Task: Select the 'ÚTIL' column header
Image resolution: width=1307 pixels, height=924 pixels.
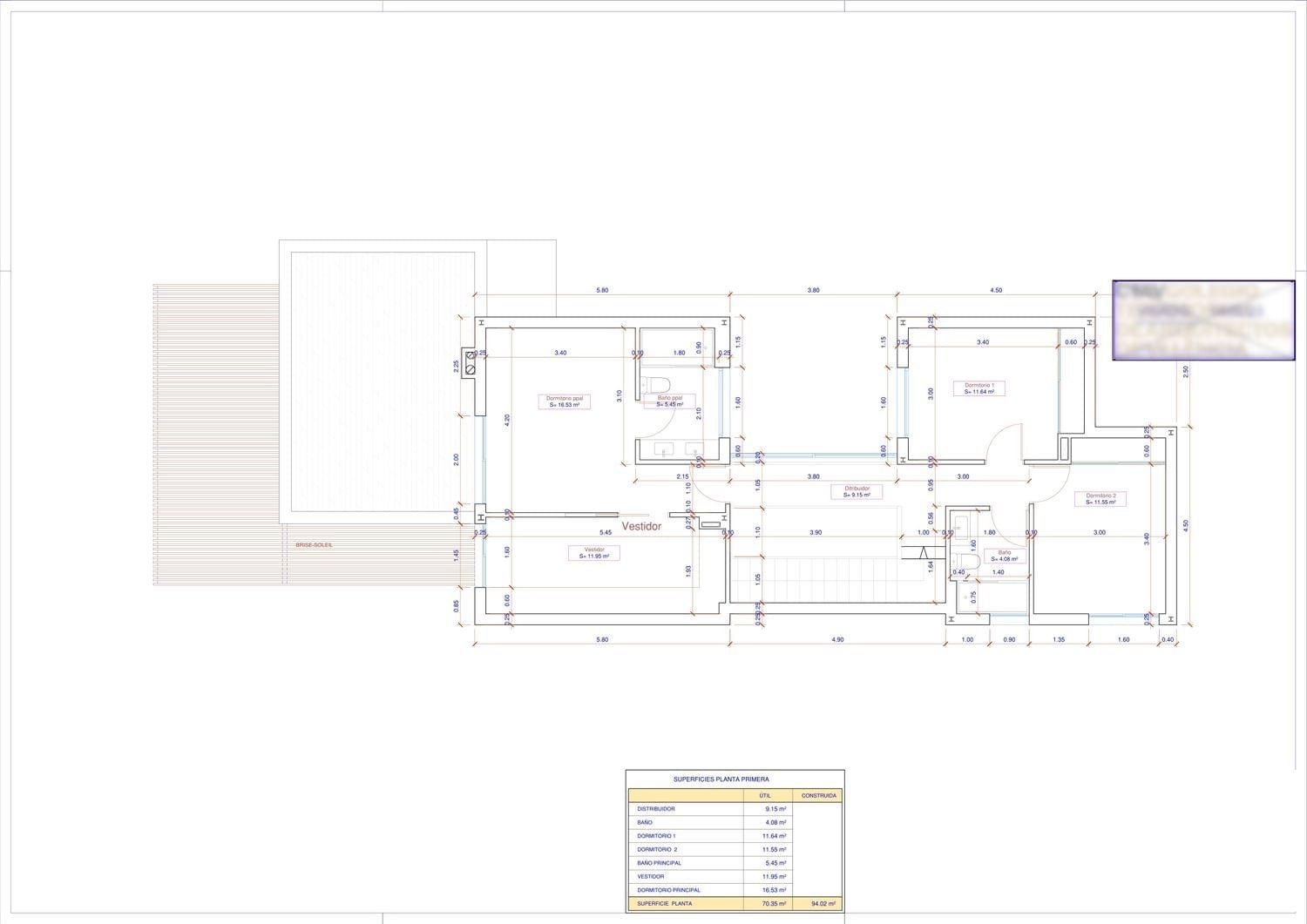Action: [x=765, y=795]
